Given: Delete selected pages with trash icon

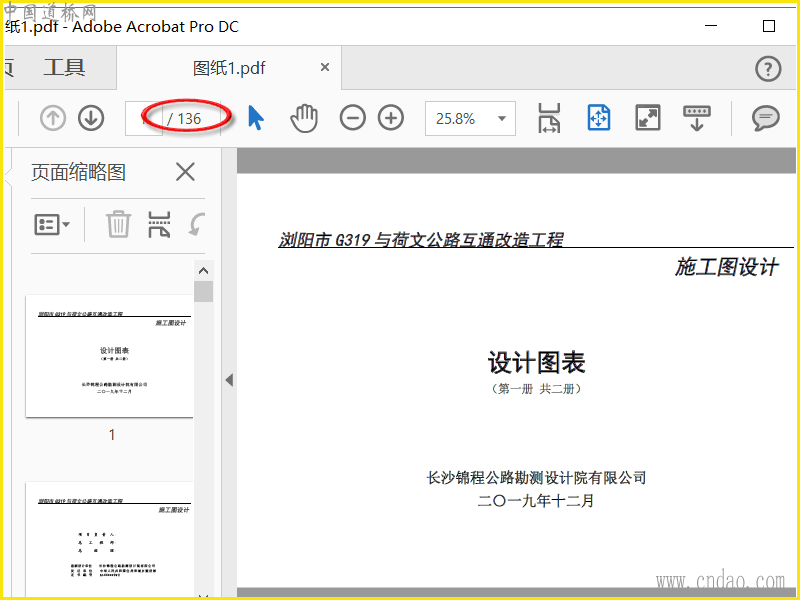Looking at the screenshot, I should coord(118,224).
